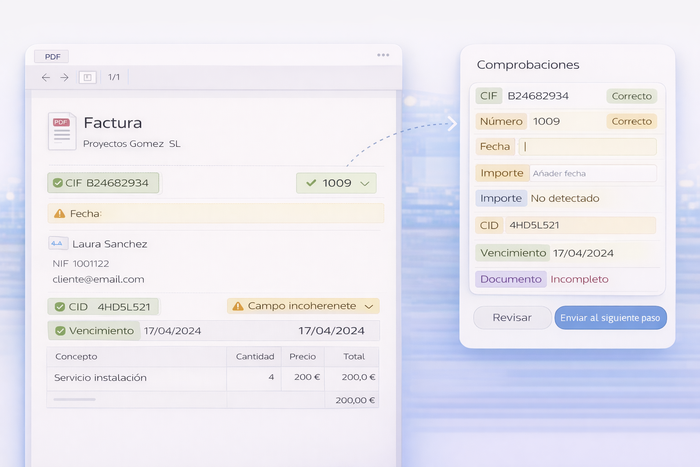Click the Correcto badge on the Número row
The height and width of the screenshot is (467, 700).
click(x=631, y=121)
